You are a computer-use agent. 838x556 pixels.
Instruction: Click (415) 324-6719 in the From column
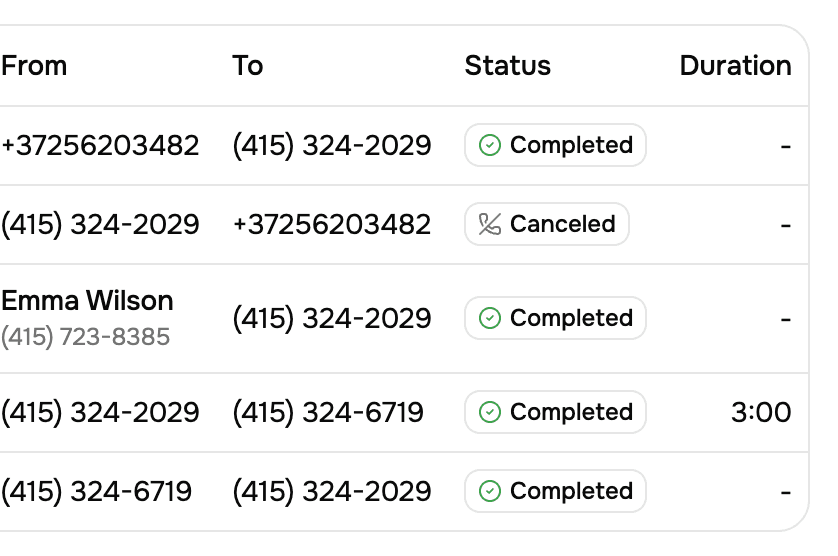click(96, 491)
